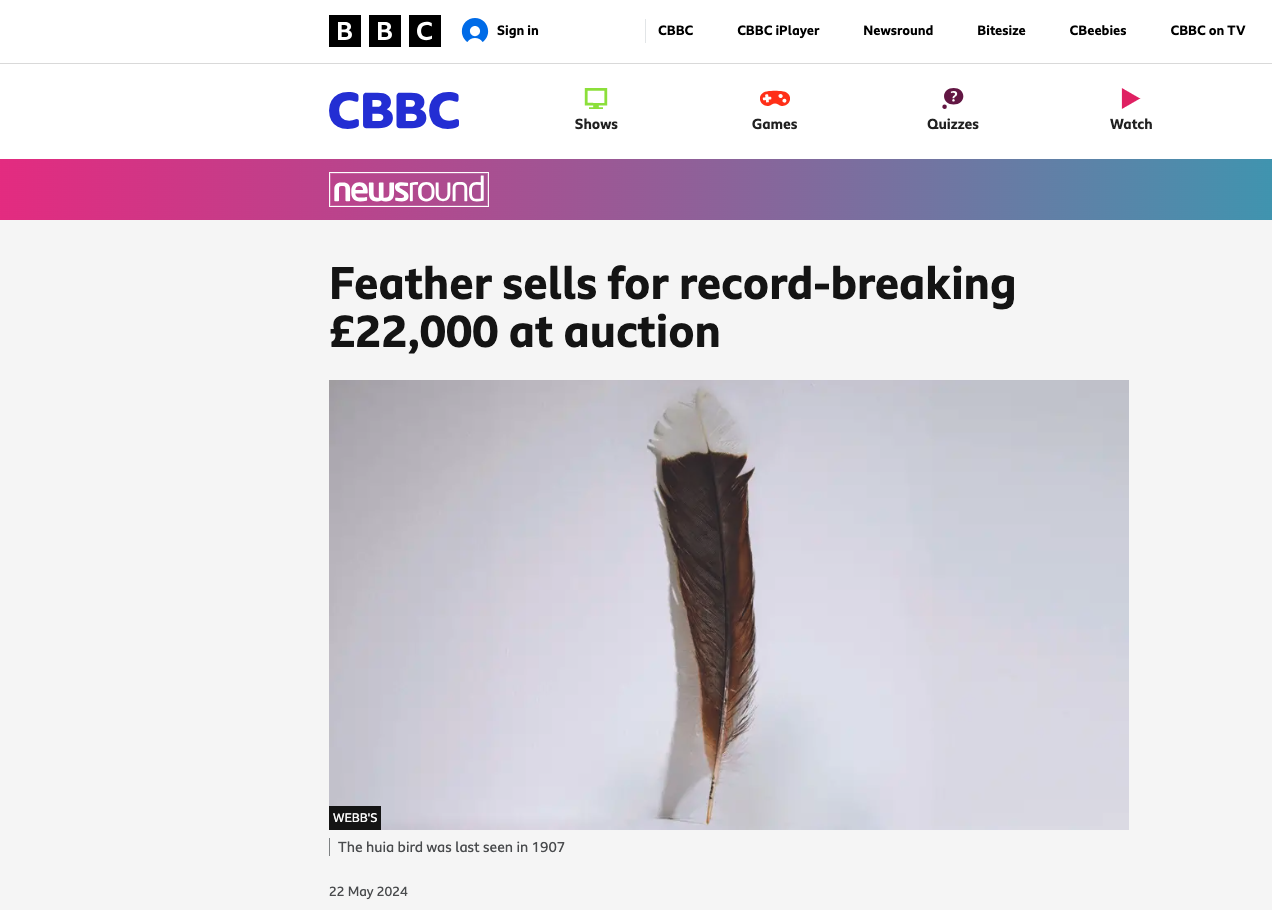
Task: Select Sign in link
Action: tap(518, 31)
